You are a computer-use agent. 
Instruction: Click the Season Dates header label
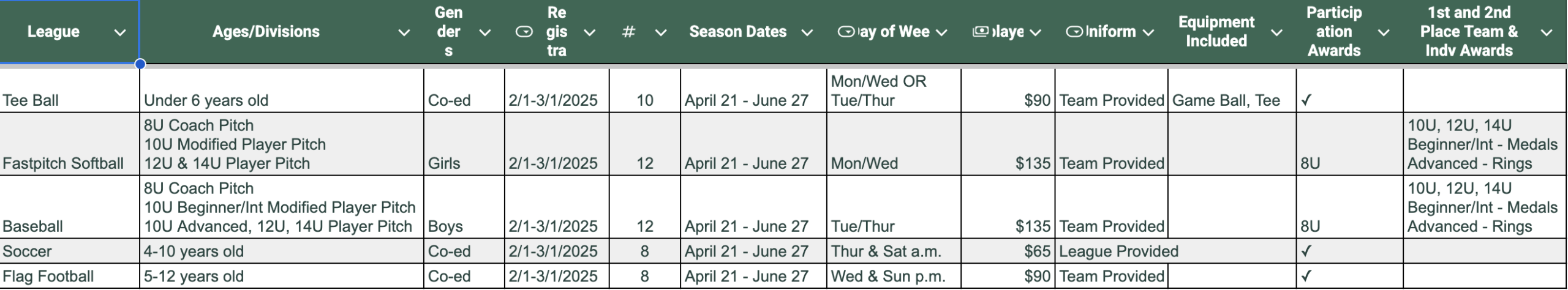(x=737, y=32)
